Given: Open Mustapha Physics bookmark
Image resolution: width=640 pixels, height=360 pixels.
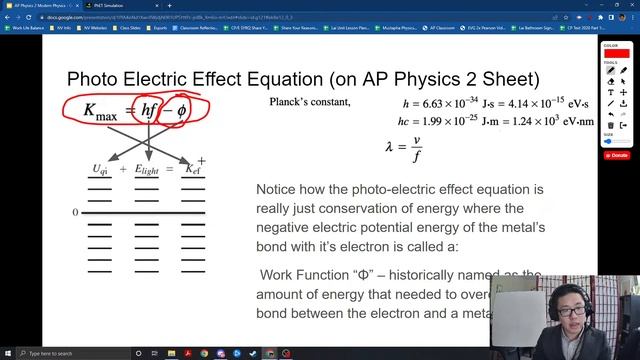Looking at the screenshot, I should (396, 28).
